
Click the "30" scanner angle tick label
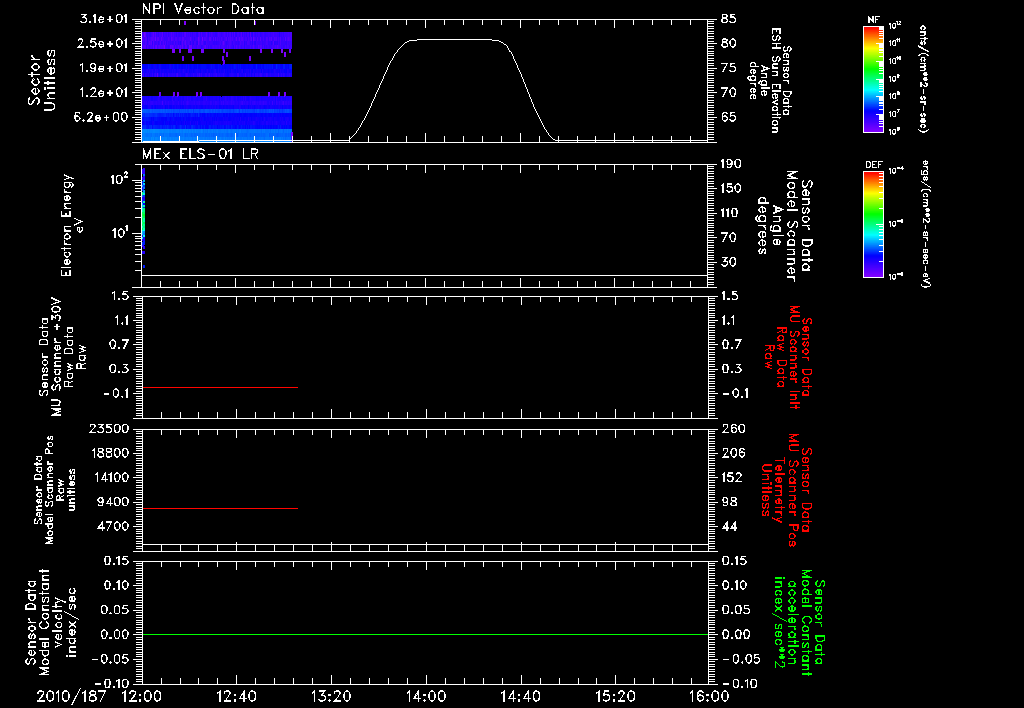click(x=729, y=262)
